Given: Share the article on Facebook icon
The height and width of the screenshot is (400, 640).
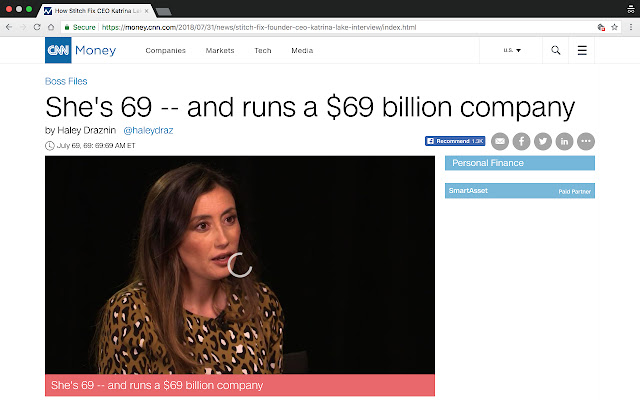Looking at the screenshot, I should click(x=521, y=141).
